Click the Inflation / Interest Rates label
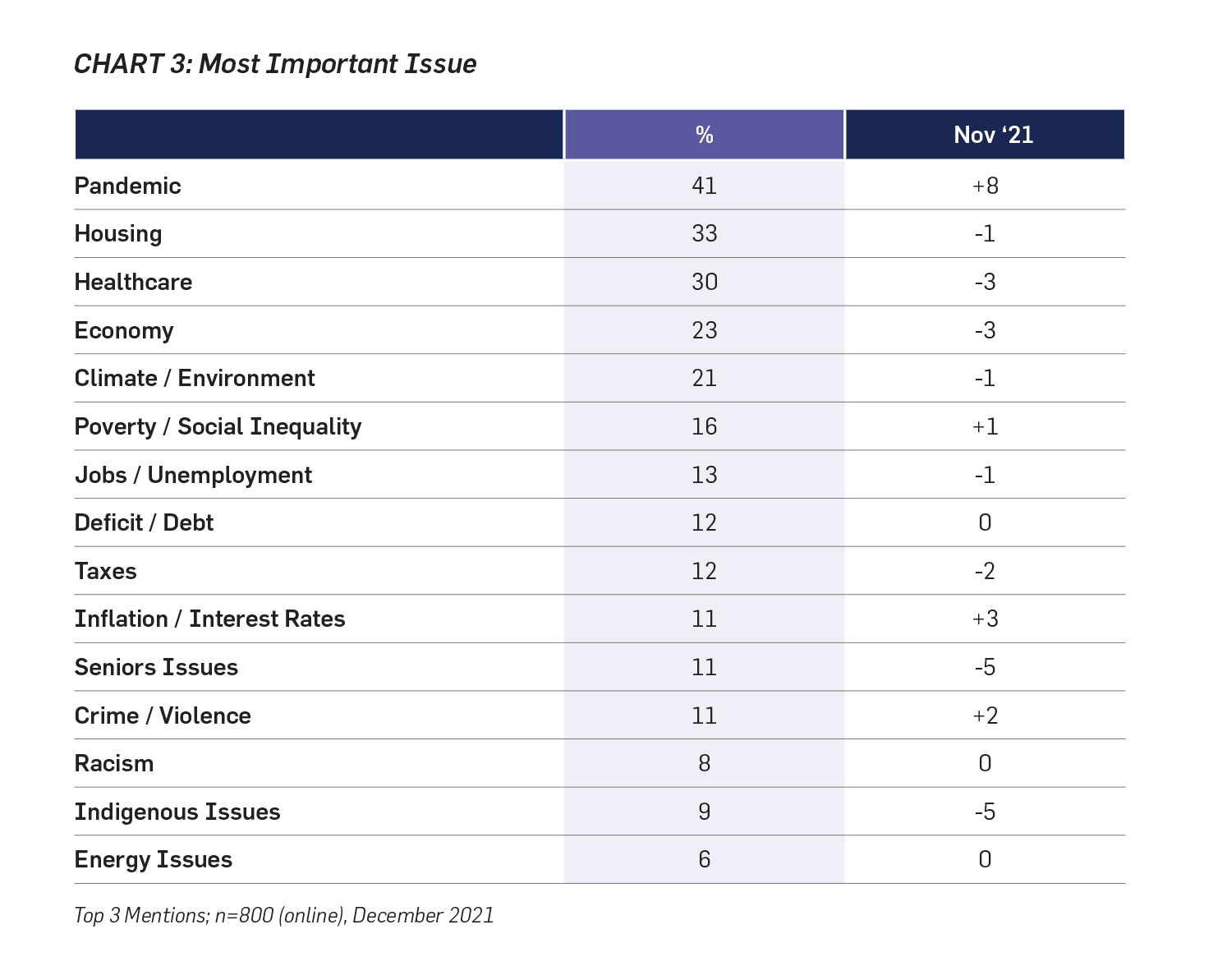The height and width of the screenshot is (980, 1213). [x=209, y=619]
